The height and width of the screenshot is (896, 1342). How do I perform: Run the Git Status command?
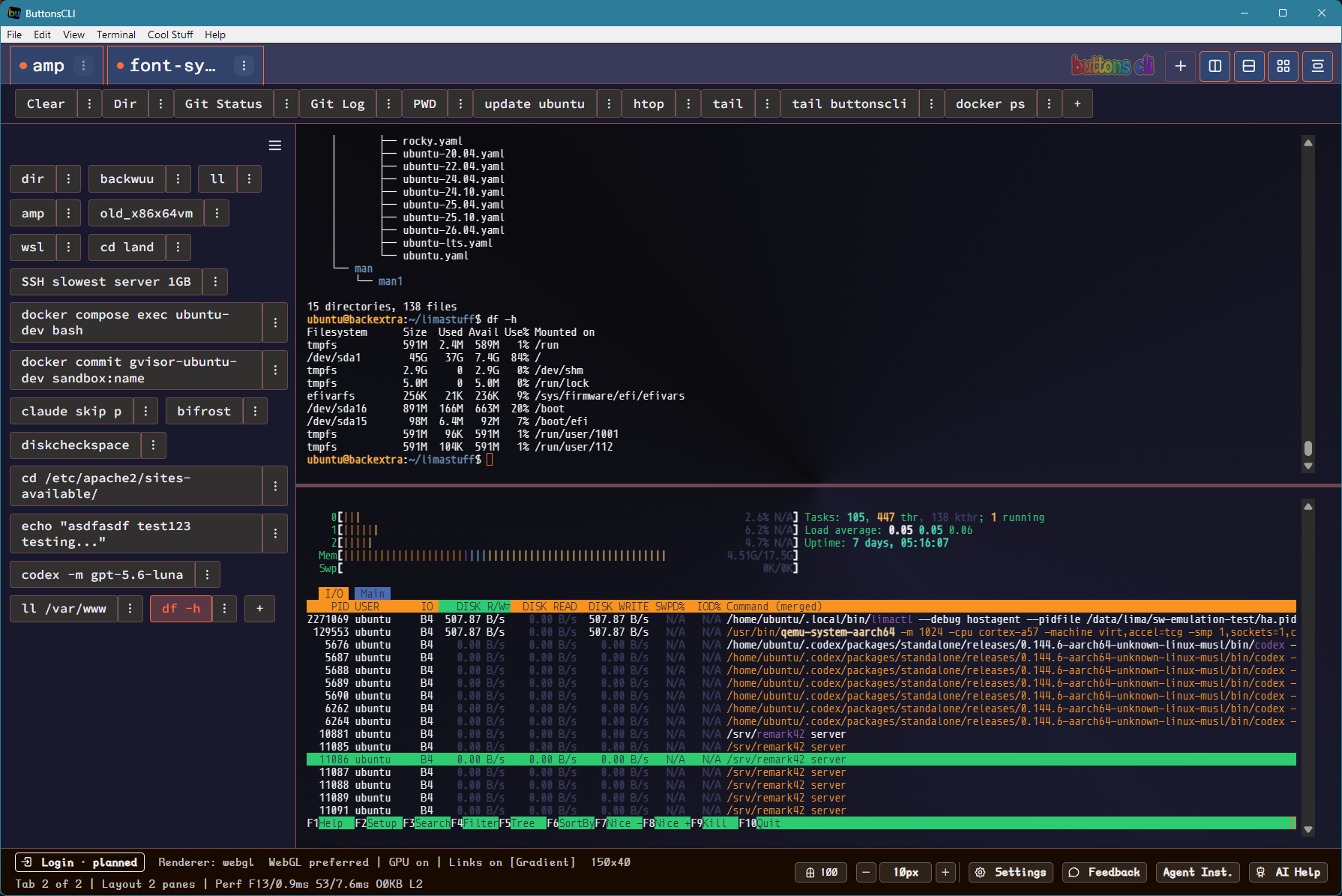[x=223, y=104]
